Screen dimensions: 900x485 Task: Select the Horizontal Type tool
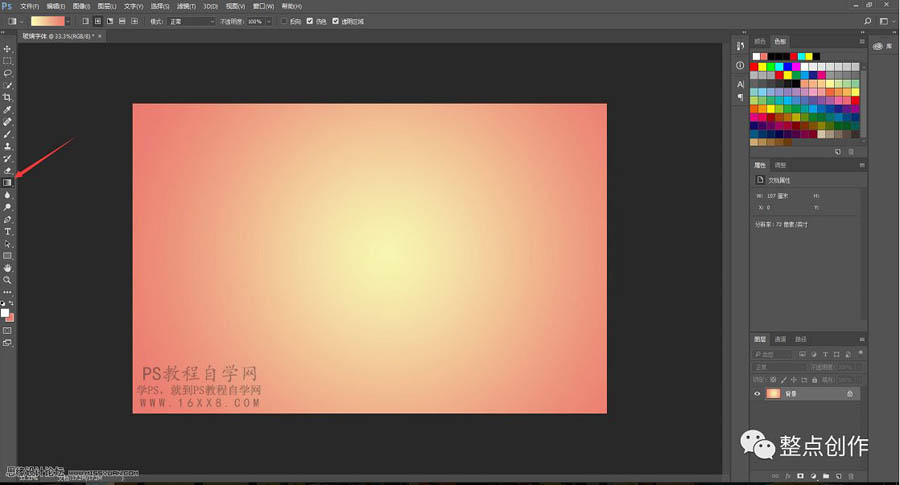(7, 232)
